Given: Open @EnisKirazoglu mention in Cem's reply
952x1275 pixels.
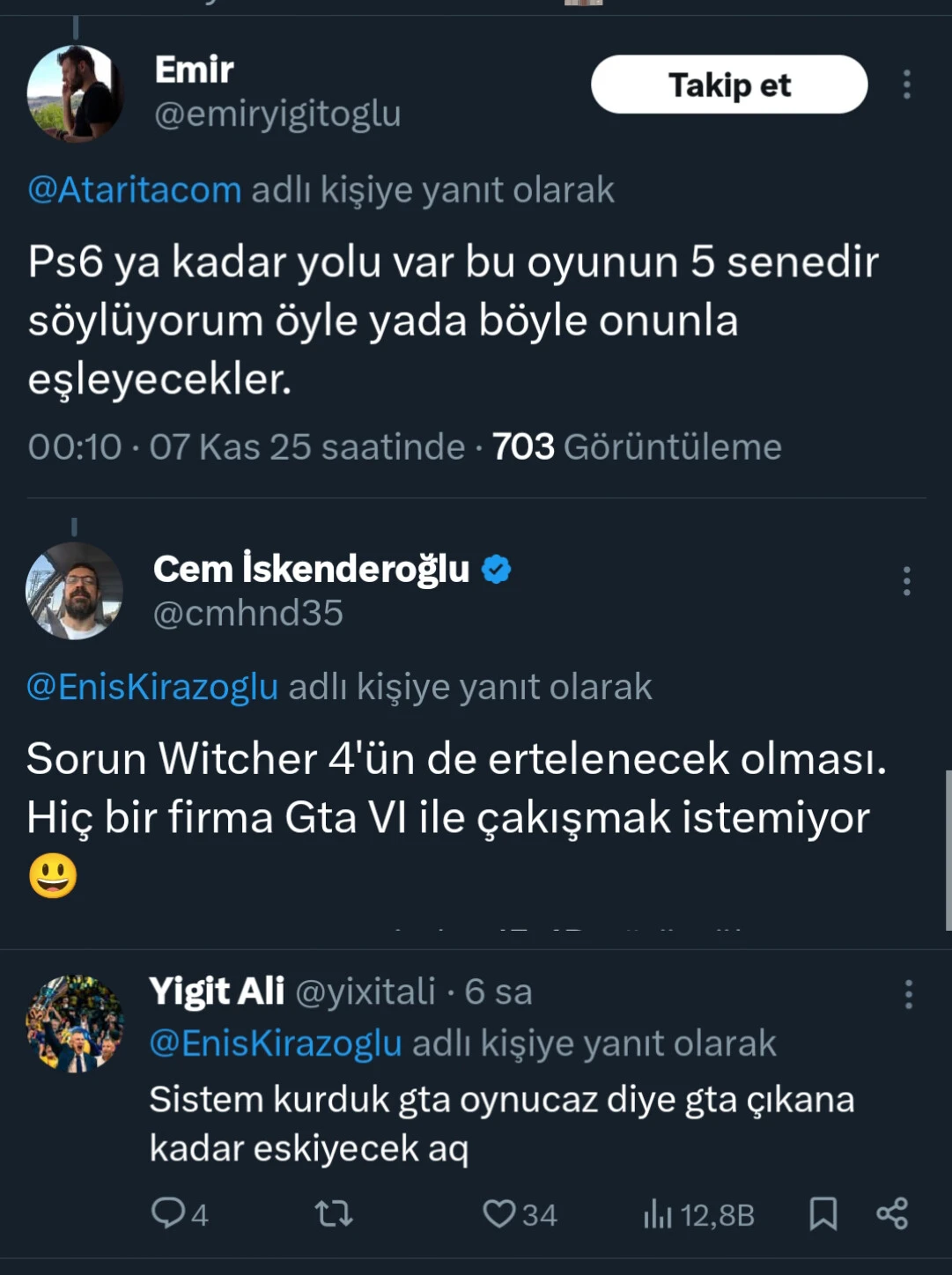Looking at the screenshot, I should [152, 687].
